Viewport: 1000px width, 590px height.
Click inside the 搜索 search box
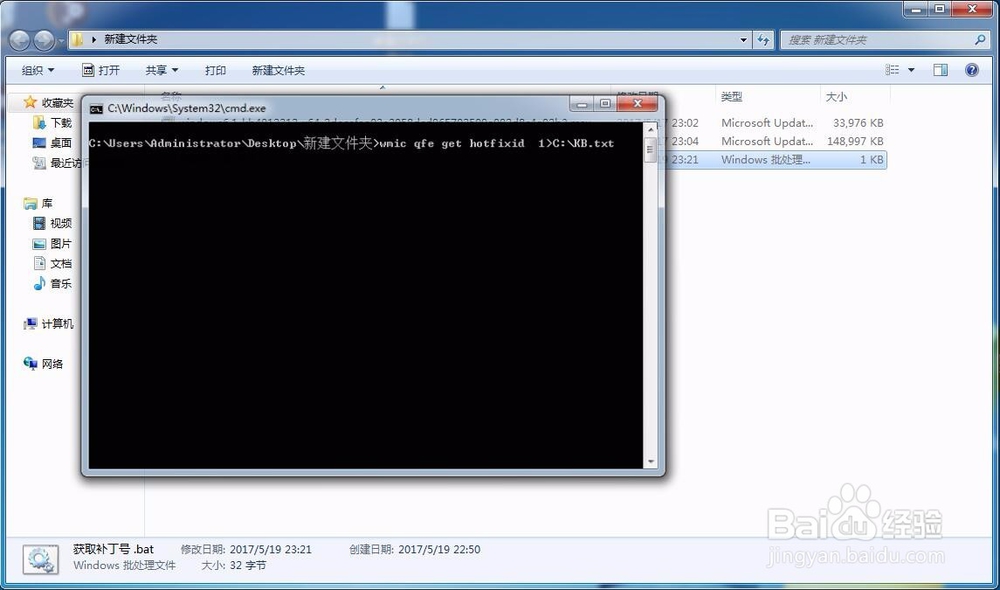coord(880,39)
